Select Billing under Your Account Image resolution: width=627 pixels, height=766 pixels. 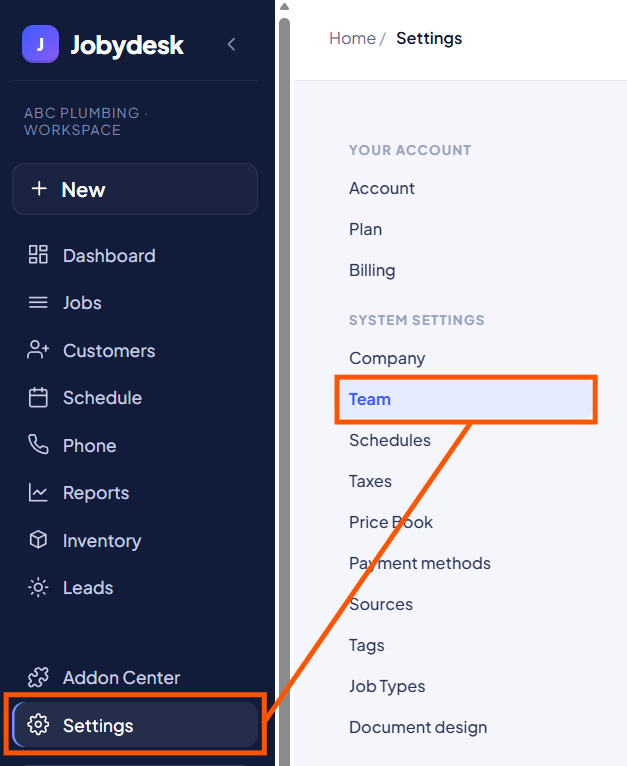tap(372, 270)
